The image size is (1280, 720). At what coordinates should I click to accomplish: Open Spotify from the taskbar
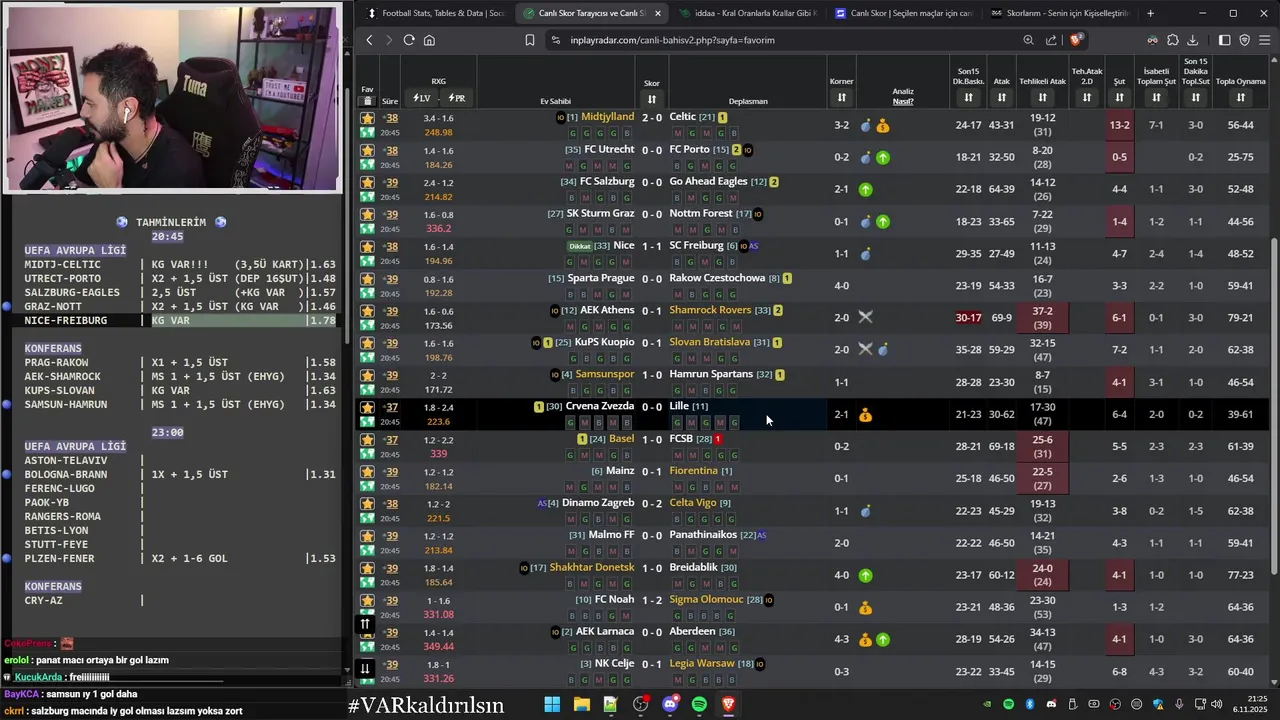tap(699, 704)
